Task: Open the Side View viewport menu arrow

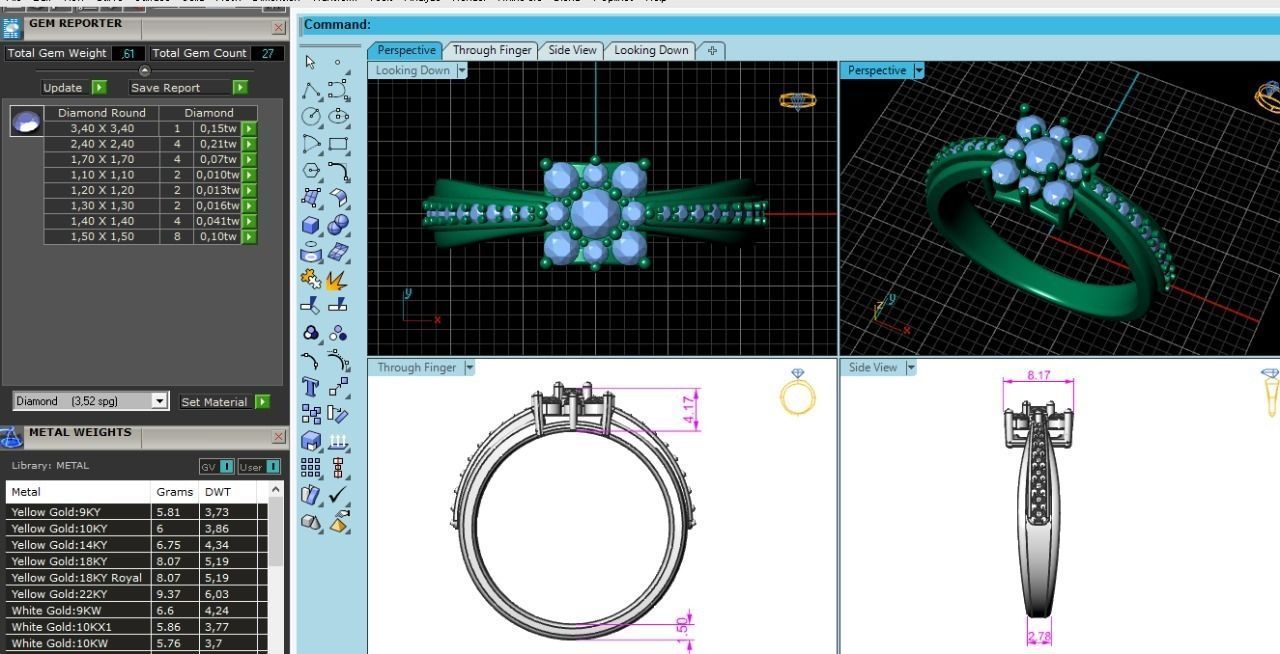Action: tap(910, 367)
